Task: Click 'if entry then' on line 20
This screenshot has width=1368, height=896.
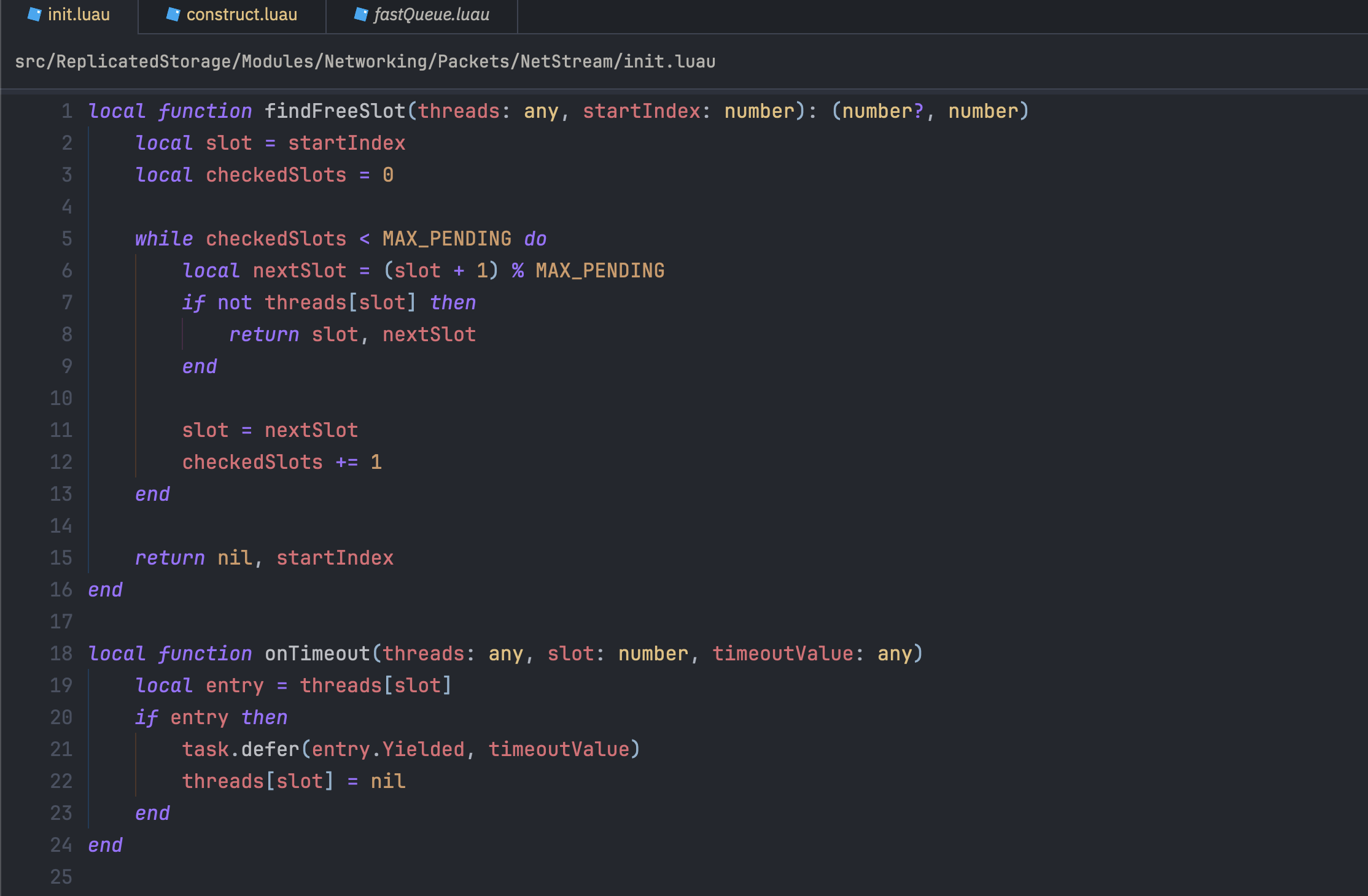Action: point(211,717)
